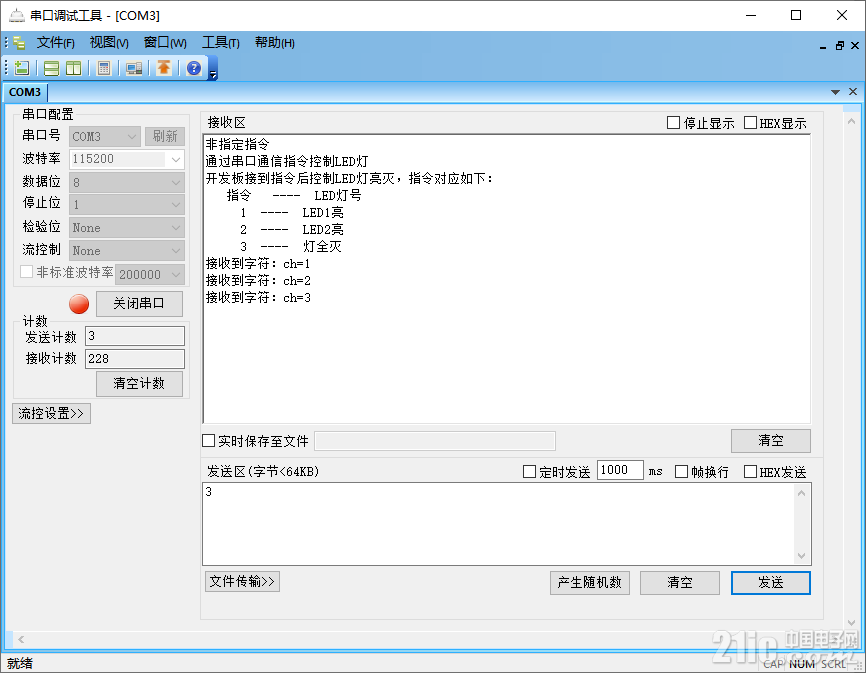
Task: Open the computer device manager icon
Action: [x=134, y=68]
